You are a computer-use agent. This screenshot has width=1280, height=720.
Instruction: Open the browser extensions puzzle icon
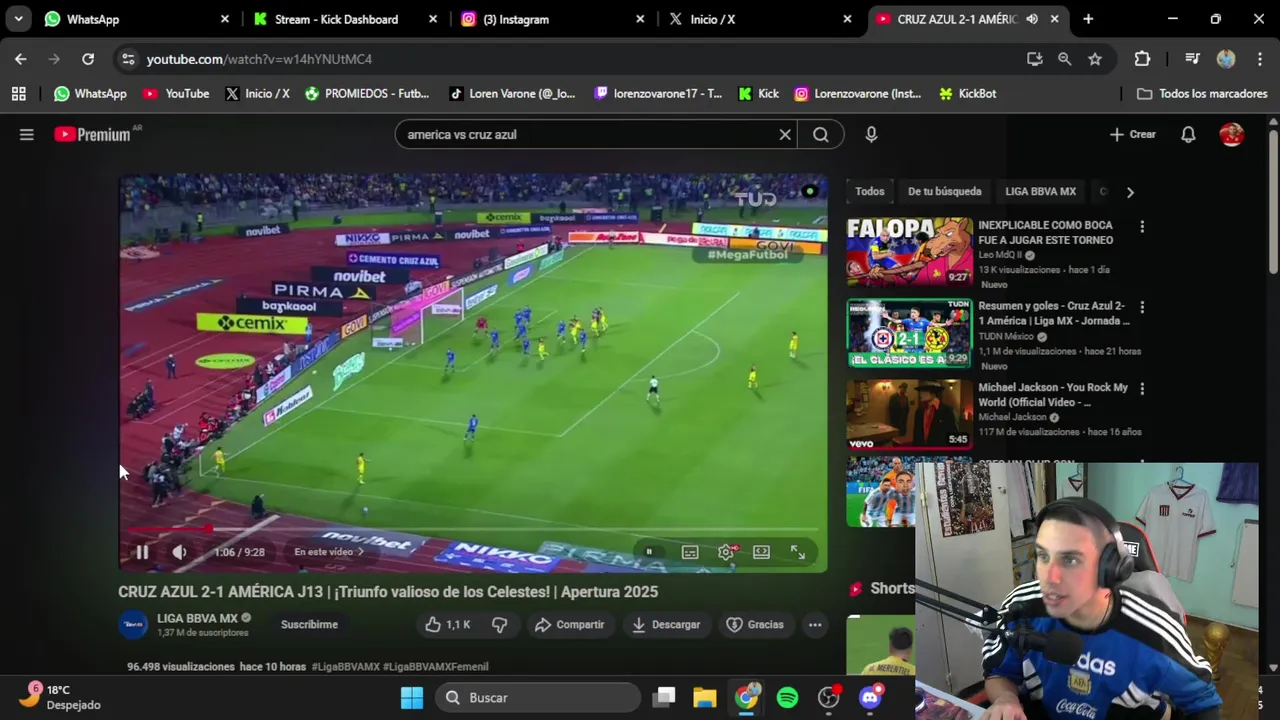tap(1142, 59)
